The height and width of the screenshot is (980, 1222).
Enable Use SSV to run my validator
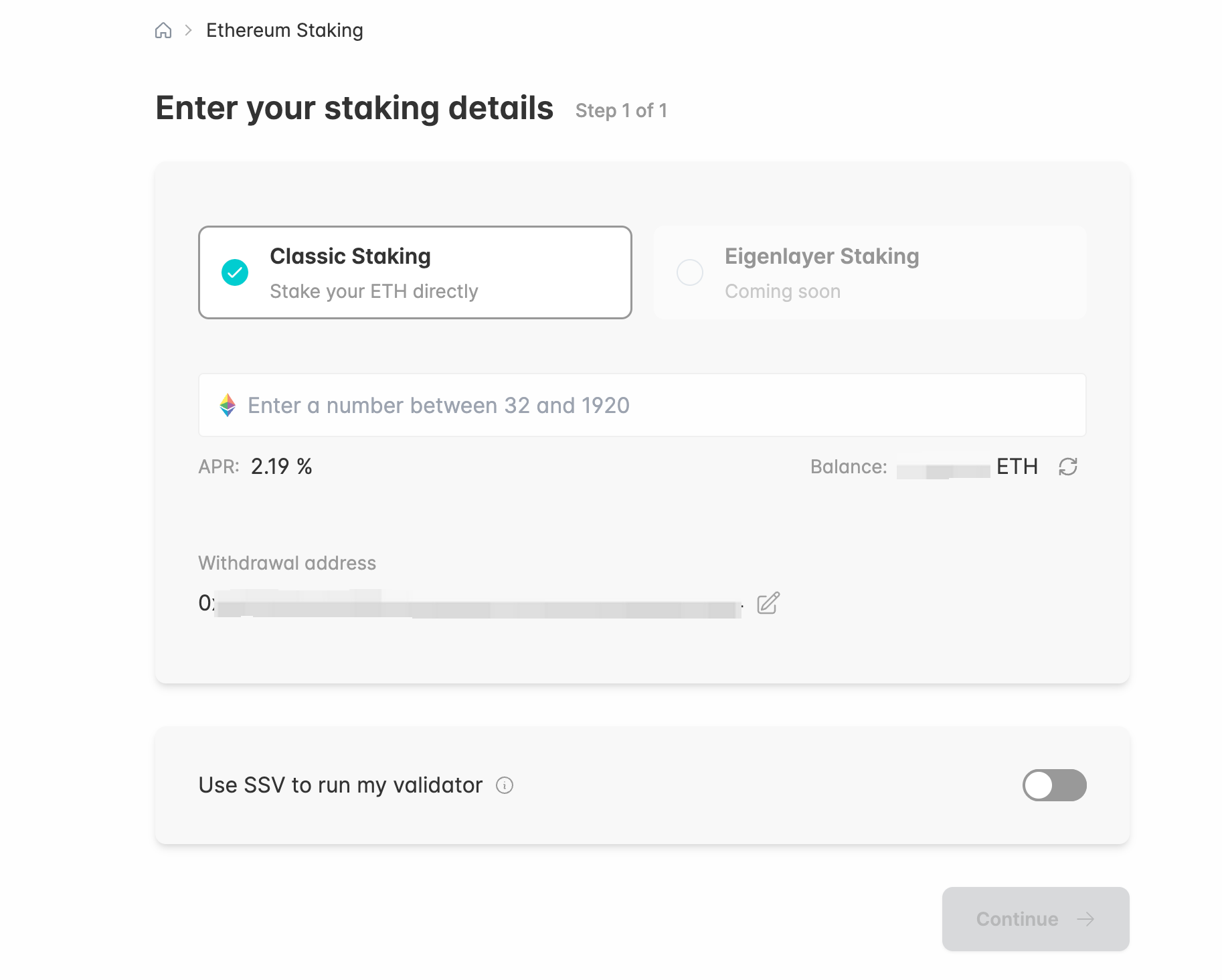pyautogui.click(x=1054, y=785)
